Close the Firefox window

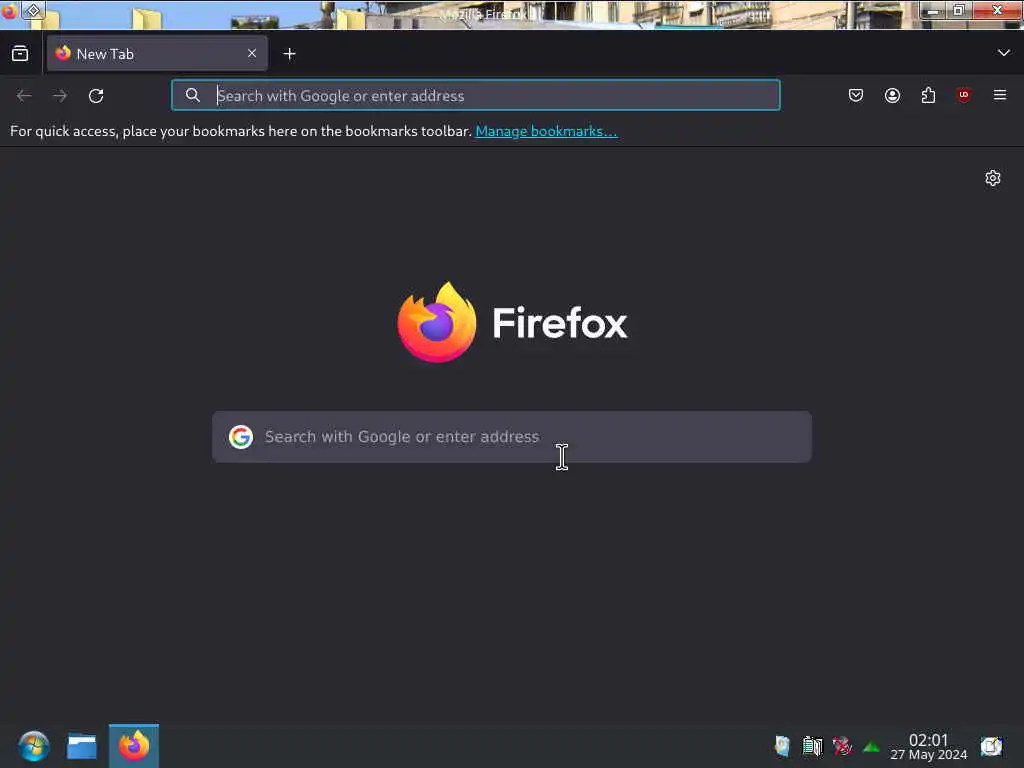point(997,10)
